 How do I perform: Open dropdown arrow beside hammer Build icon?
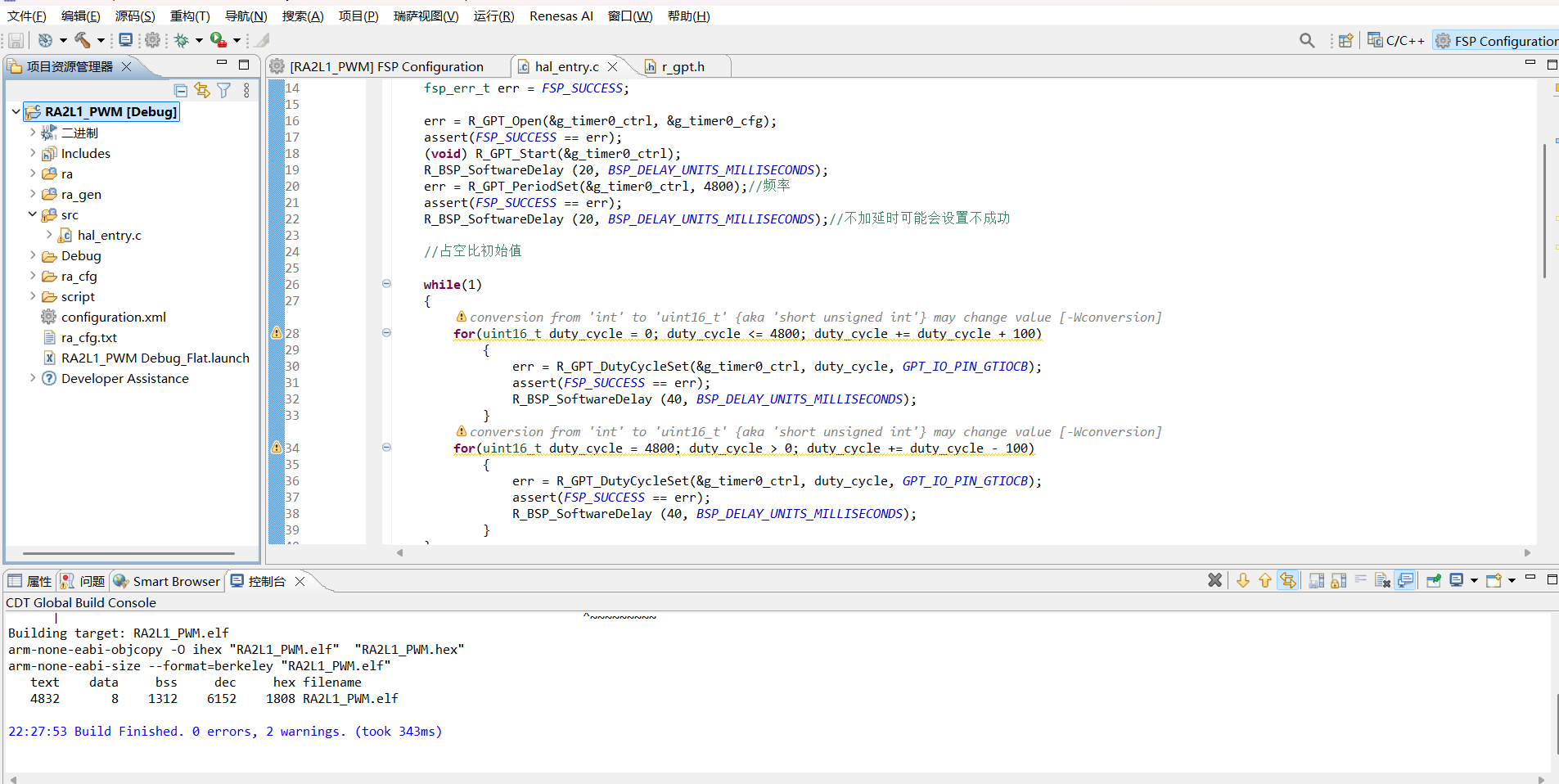point(101,40)
